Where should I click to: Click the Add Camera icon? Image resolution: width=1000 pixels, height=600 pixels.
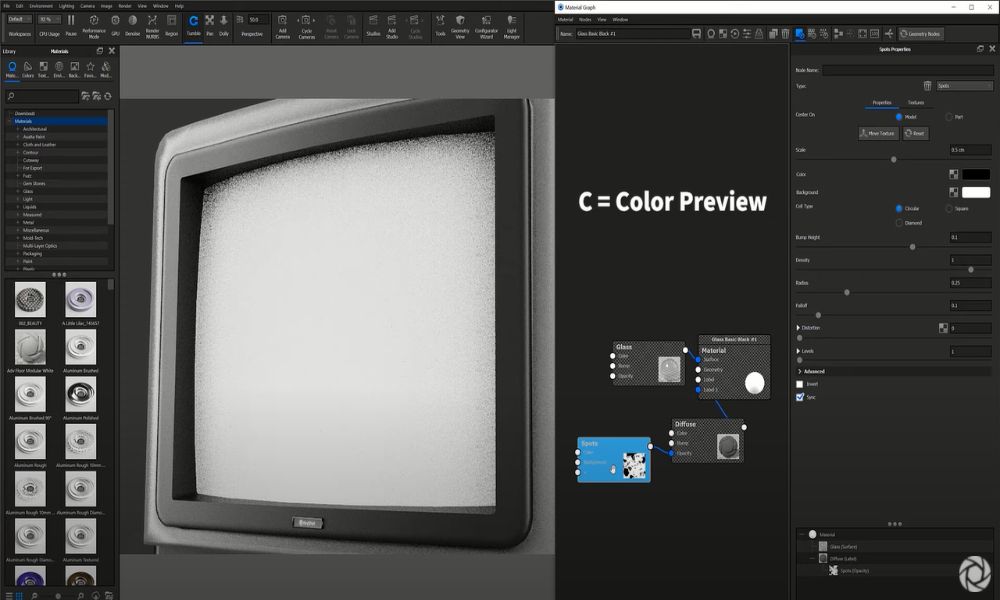[283, 24]
